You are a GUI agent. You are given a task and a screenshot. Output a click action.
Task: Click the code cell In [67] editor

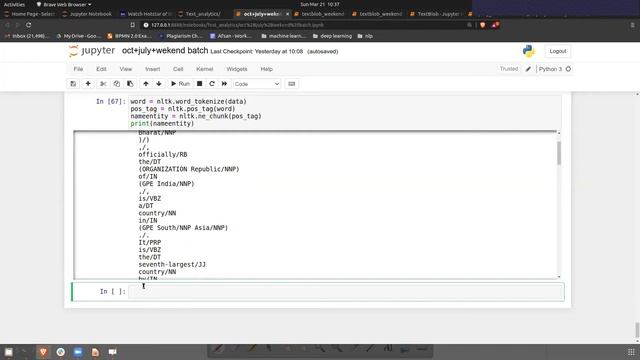click(x=345, y=112)
